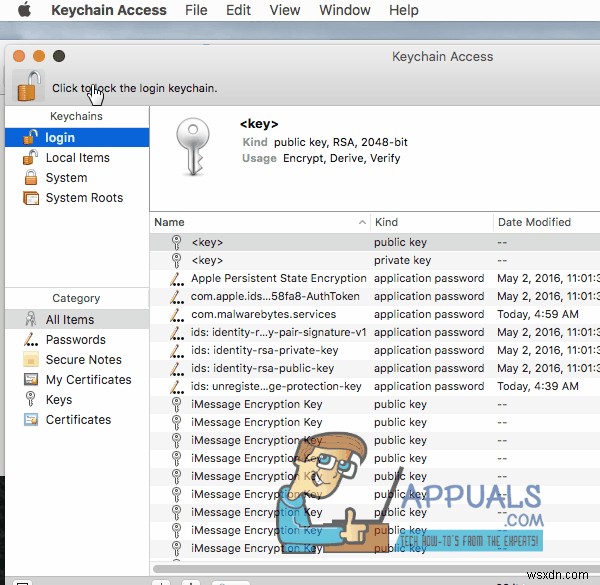This screenshot has width=600, height=585.
Task: Open the File menu
Action: 196,10
